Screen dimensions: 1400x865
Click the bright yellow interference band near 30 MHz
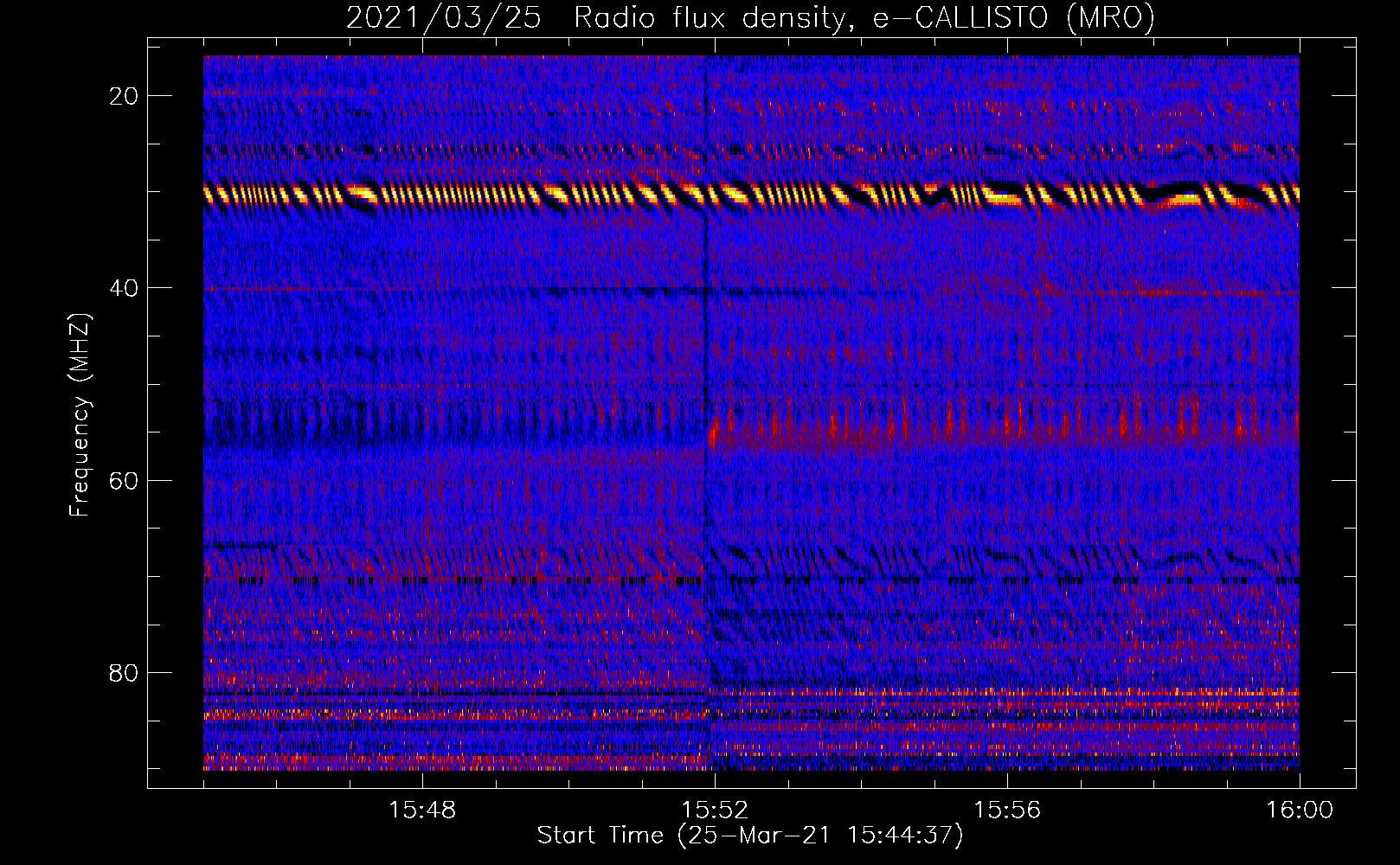pos(751,196)
